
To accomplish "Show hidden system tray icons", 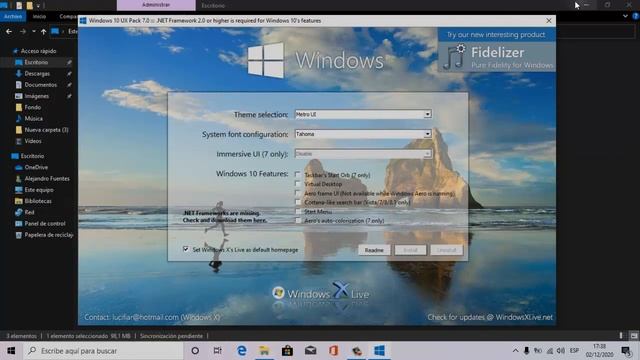I will pos(515,351).
